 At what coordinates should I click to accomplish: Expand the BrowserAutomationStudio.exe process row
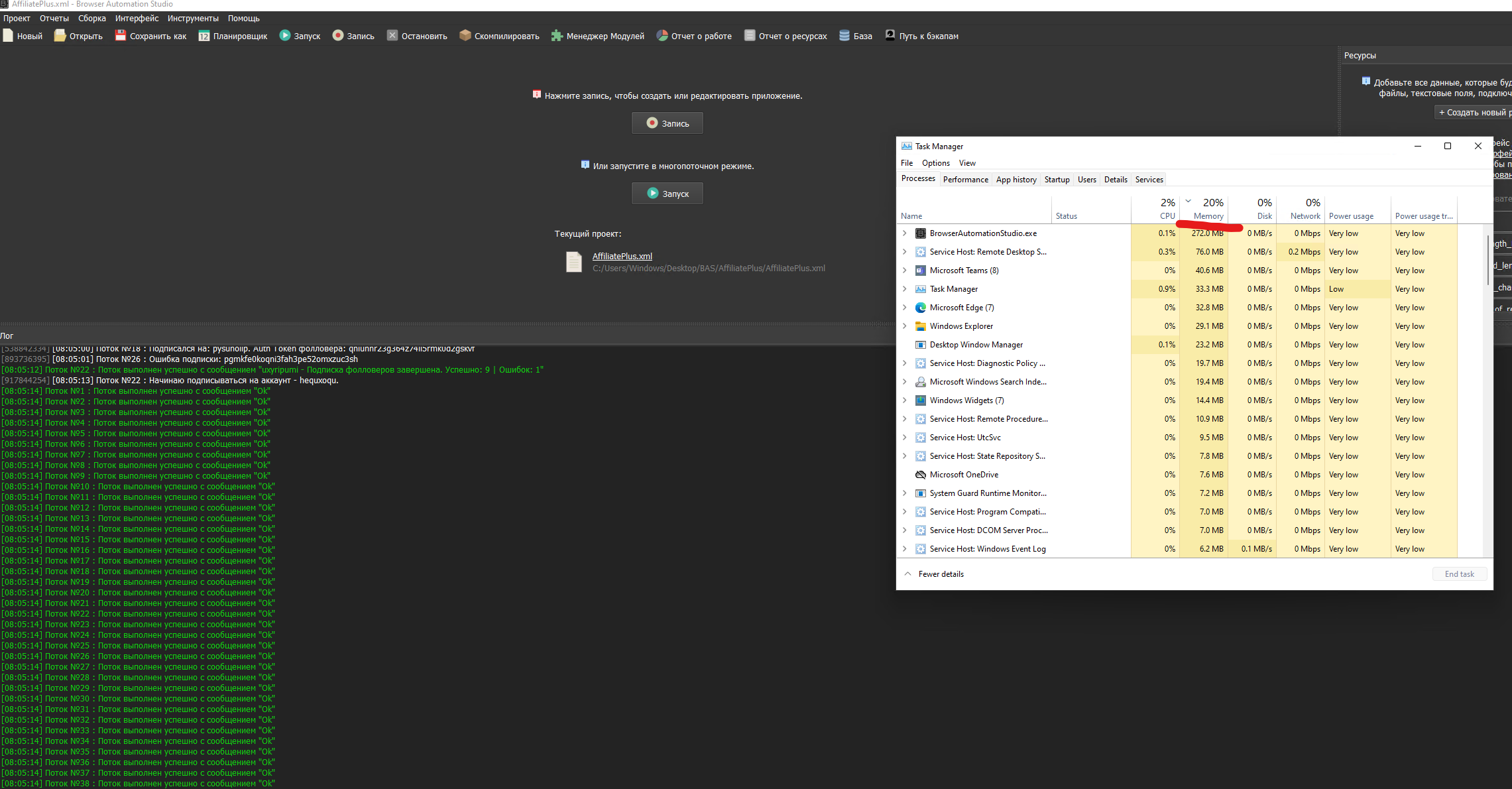point(904,233)
